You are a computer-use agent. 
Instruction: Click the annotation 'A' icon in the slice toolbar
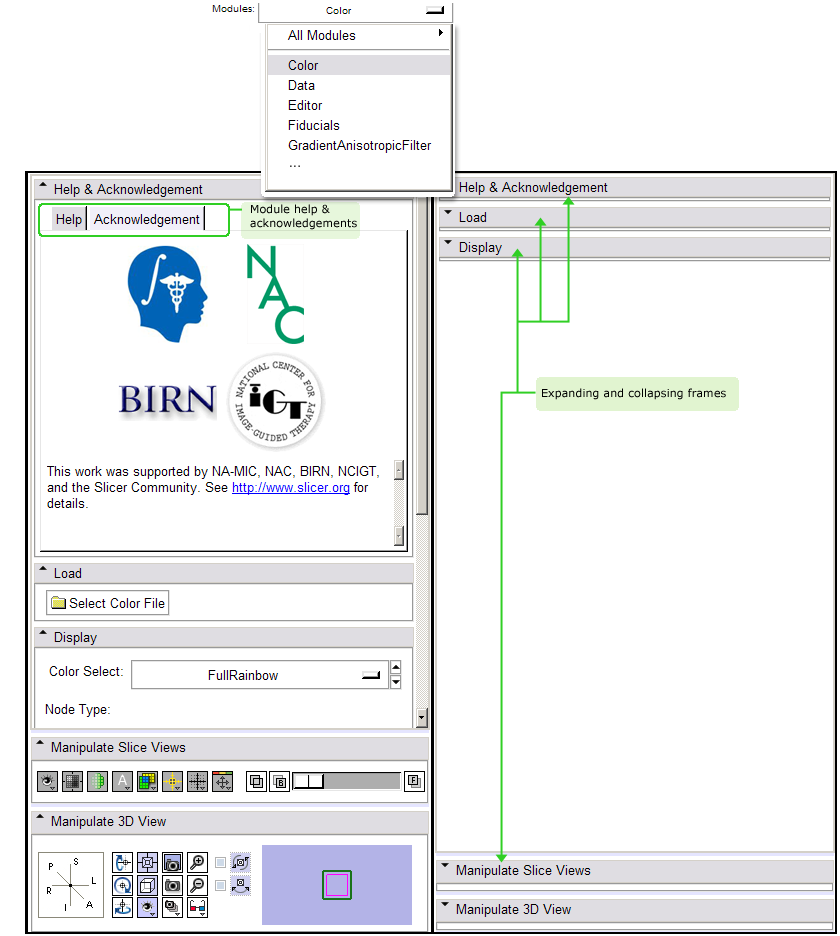[122, 782]
